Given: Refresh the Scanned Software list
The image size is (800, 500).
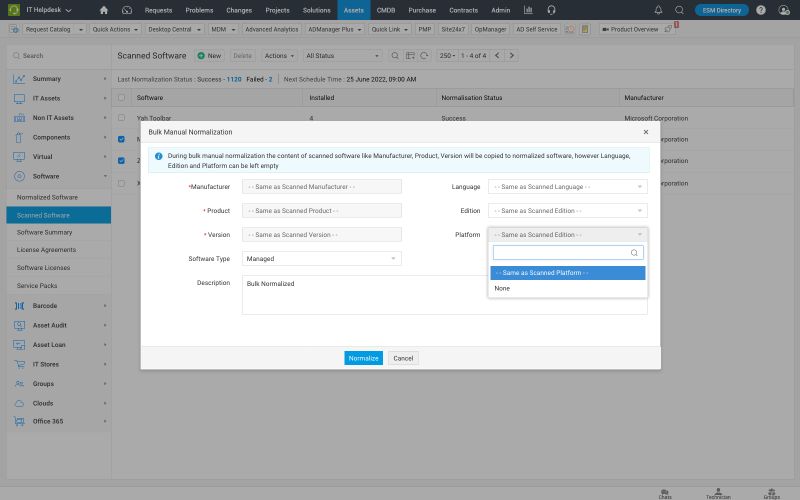Looking at the screenshot, I should tap(424, 56).
